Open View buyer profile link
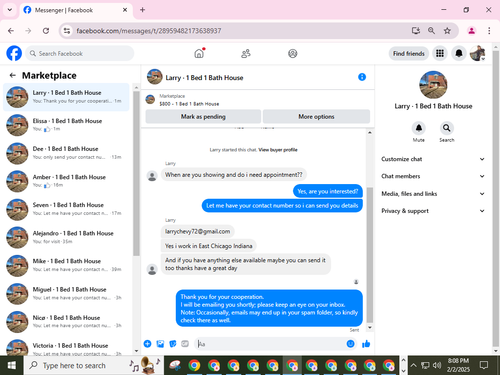 278,150
